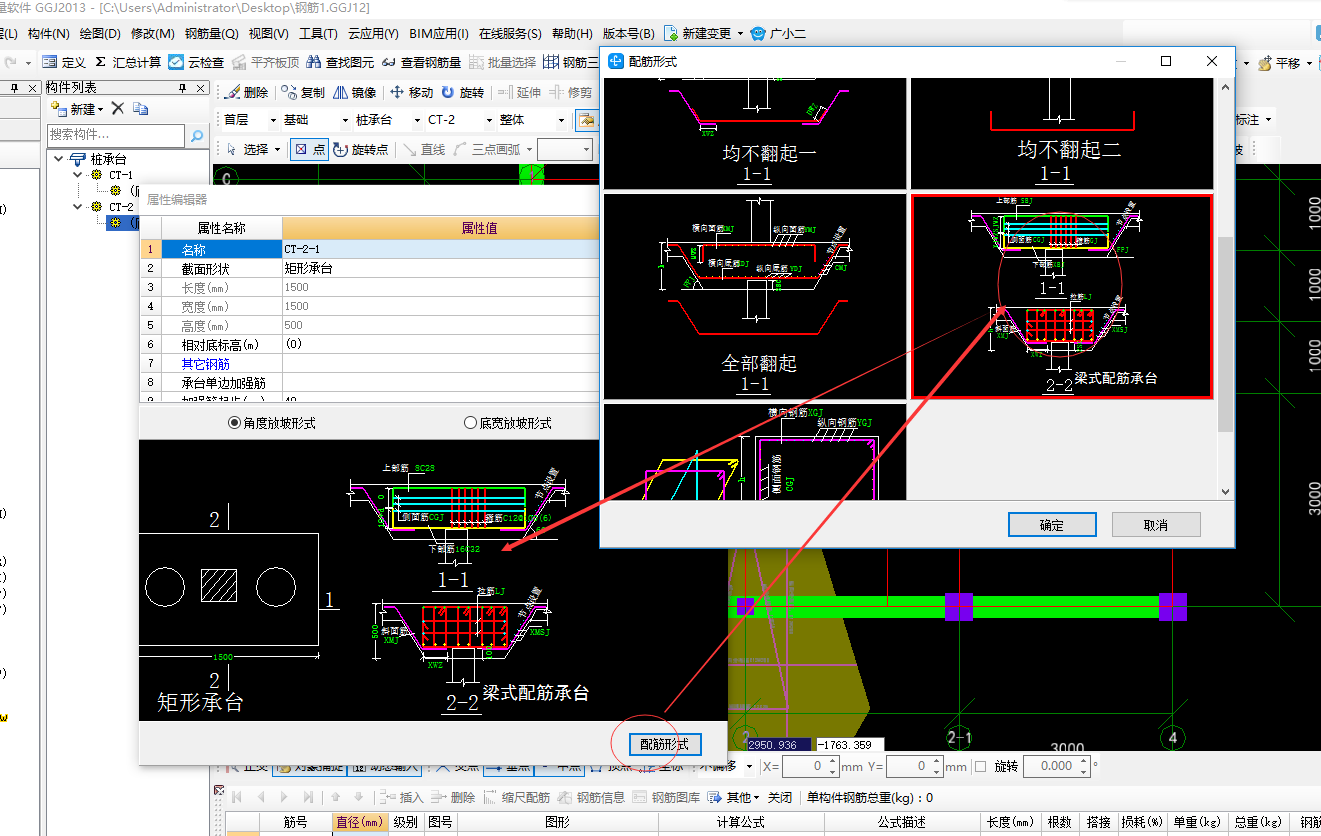Expand the 新建 dropdown

(100, 109)
